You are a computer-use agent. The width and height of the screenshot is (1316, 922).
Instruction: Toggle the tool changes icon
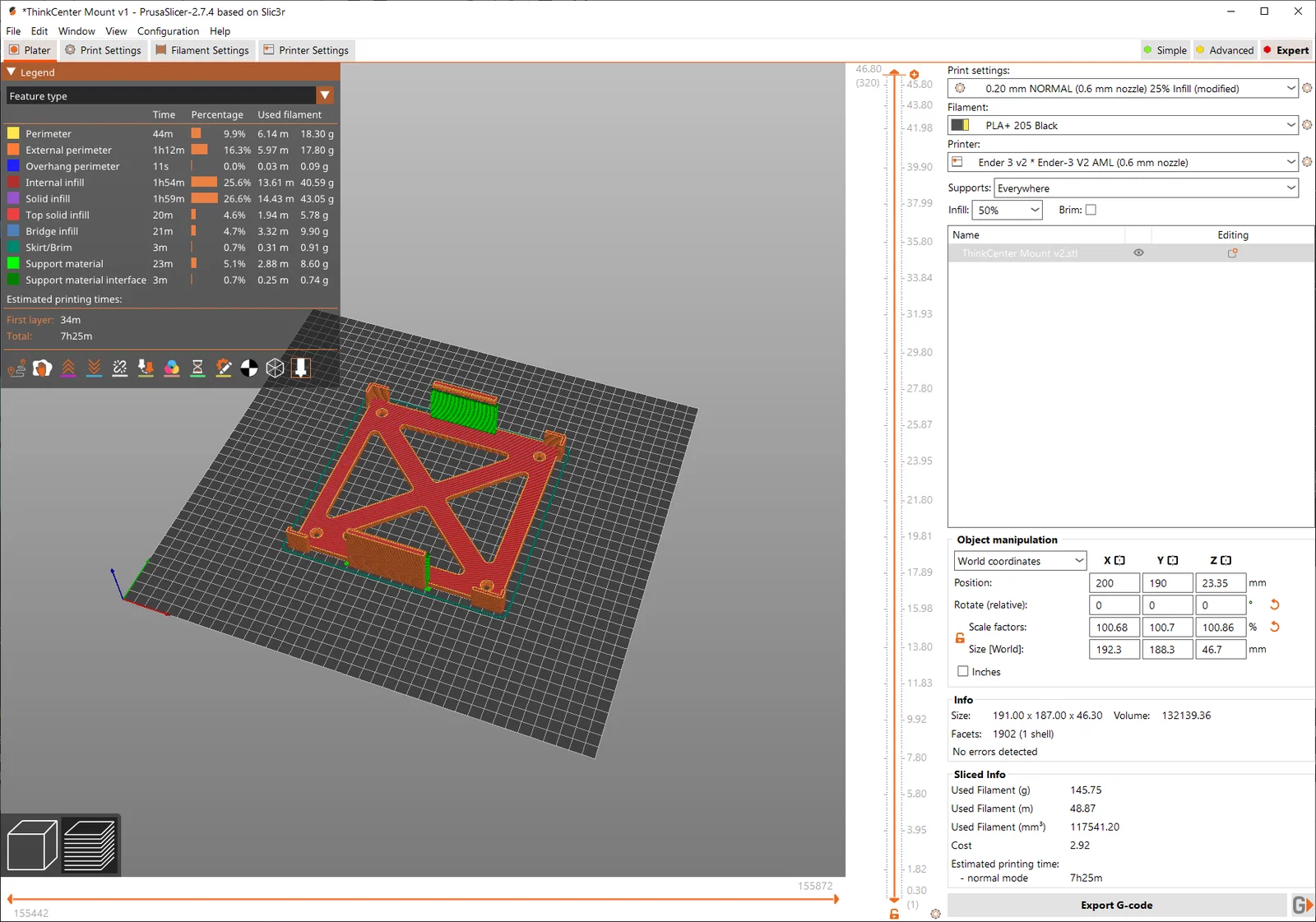(146, 368)
